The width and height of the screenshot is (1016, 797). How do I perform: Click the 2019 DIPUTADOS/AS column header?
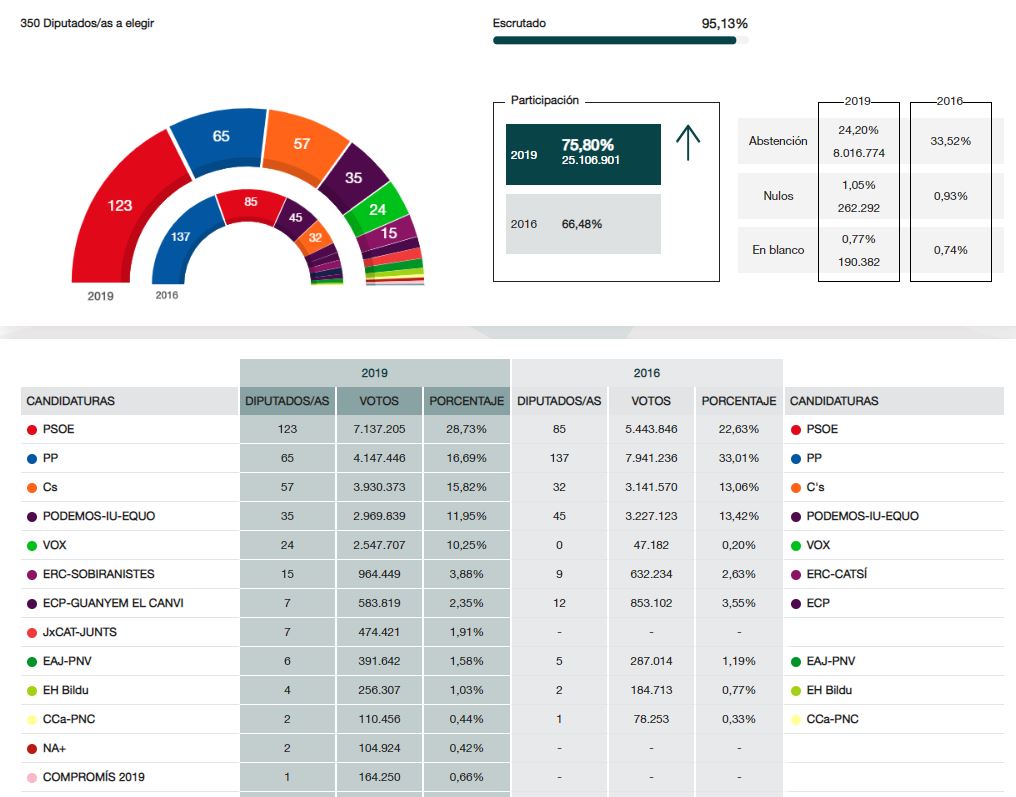287,401
